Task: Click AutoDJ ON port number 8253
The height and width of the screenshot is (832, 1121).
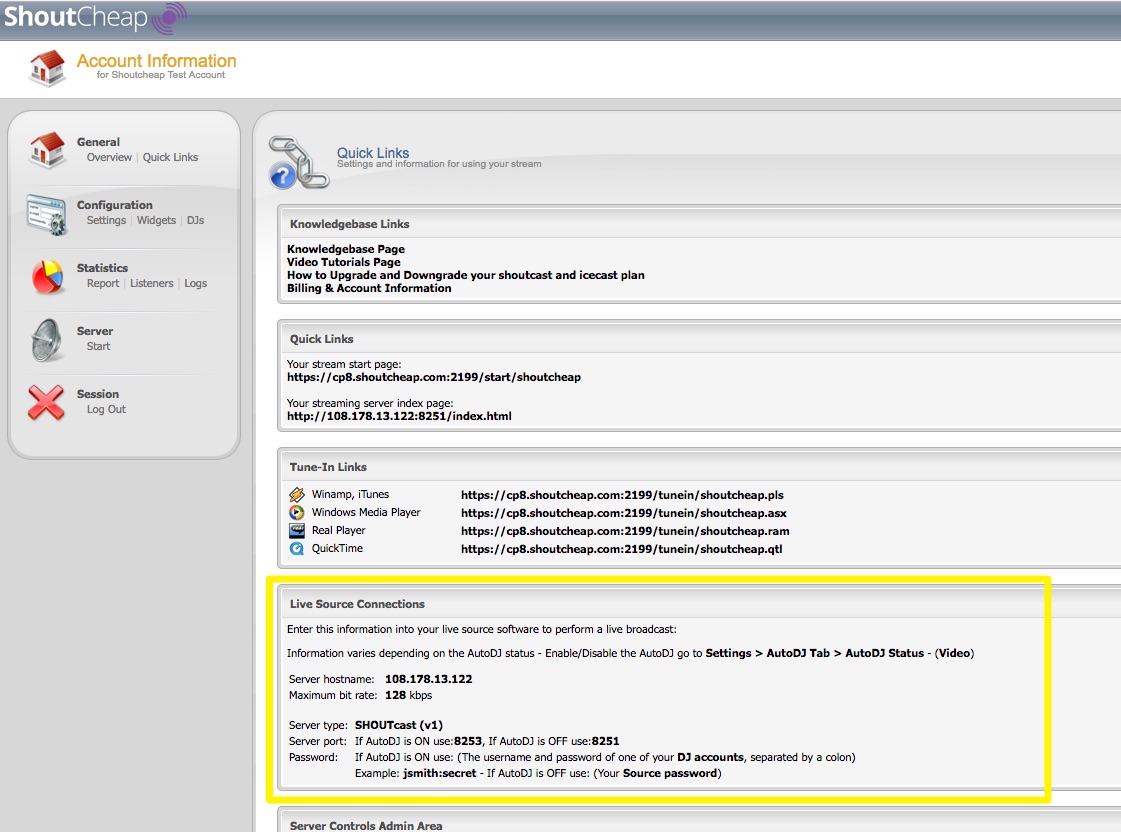Action: click(468, 741)
